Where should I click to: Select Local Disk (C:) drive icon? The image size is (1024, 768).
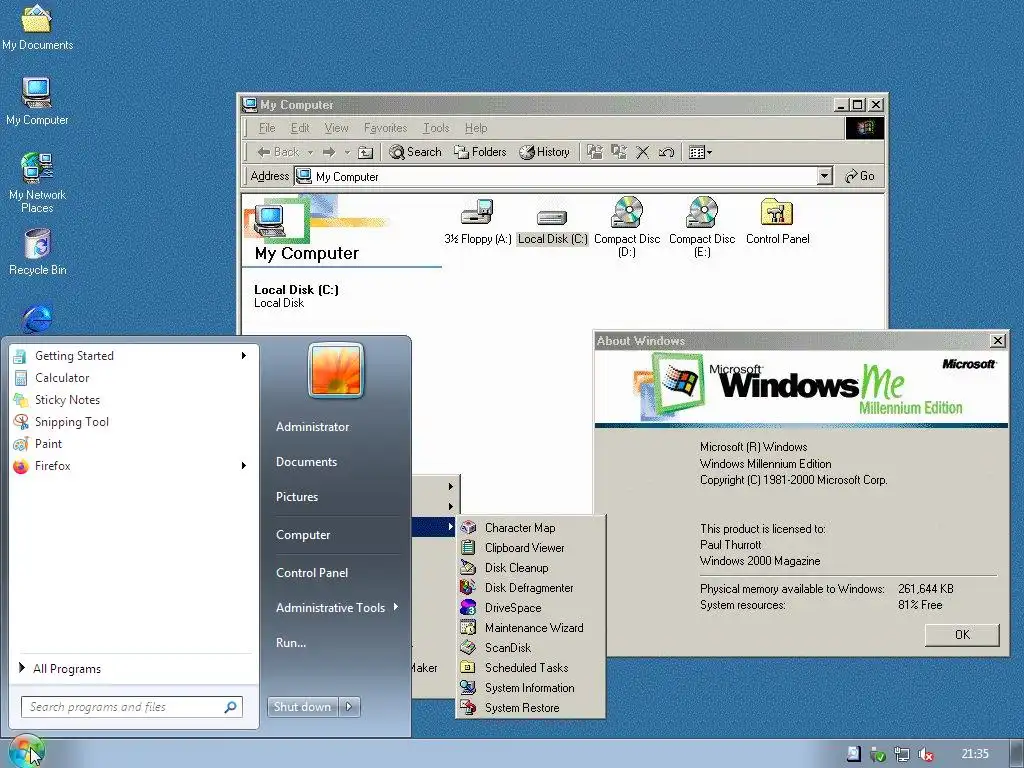(552, 225)
